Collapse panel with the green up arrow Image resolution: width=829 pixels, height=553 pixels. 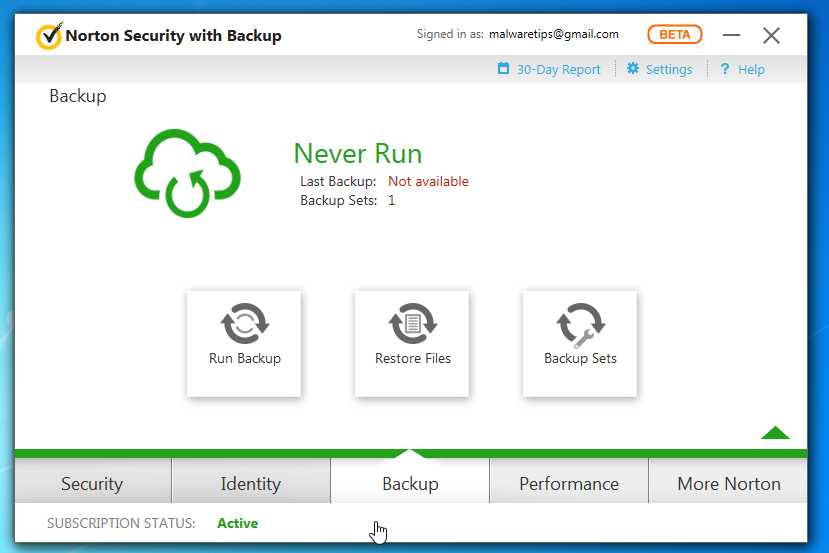(x=775, y=433)
